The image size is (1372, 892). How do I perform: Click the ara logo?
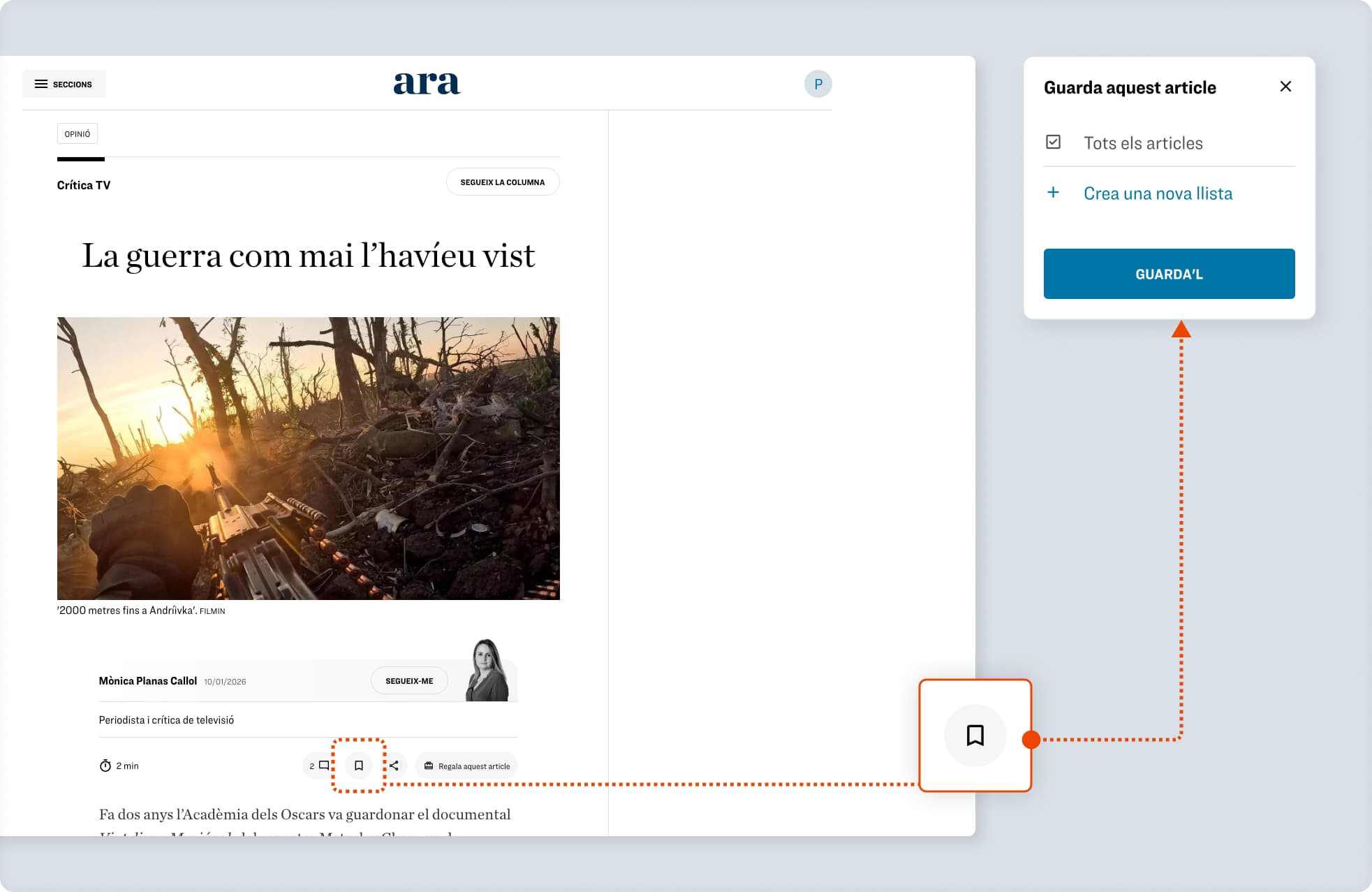(x=427, y=83)
